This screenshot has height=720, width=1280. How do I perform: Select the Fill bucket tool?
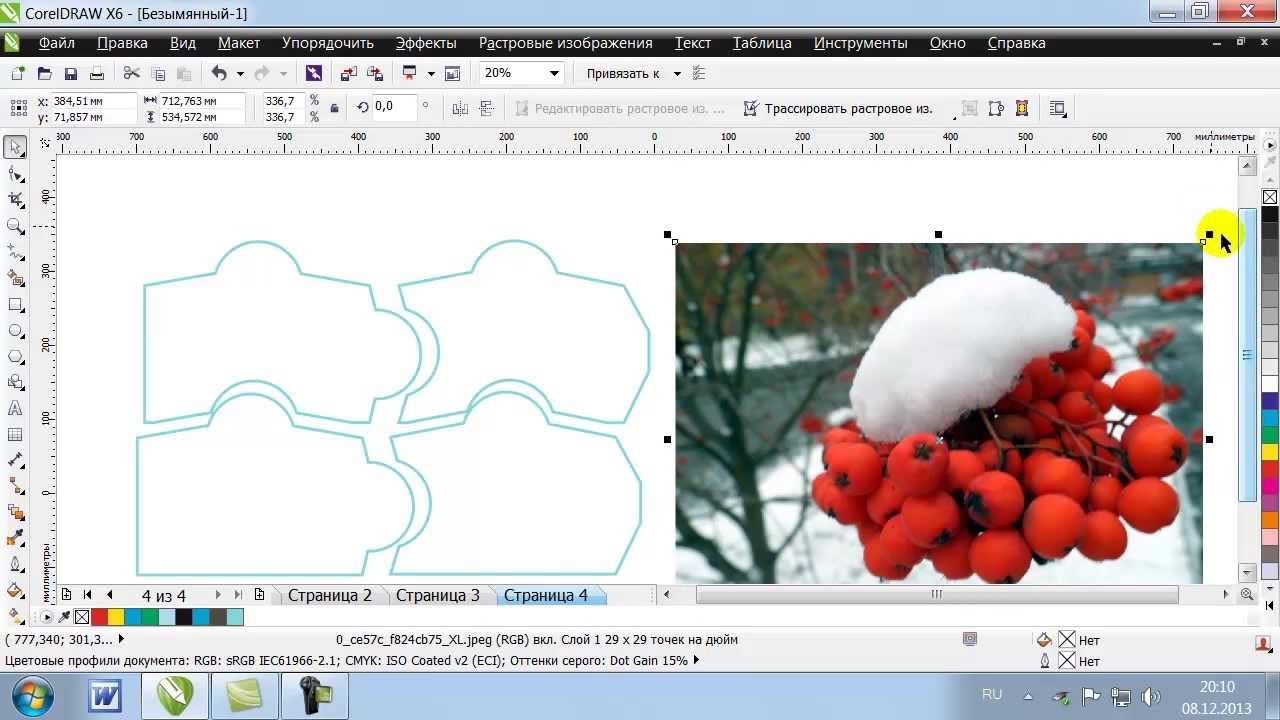15,590
